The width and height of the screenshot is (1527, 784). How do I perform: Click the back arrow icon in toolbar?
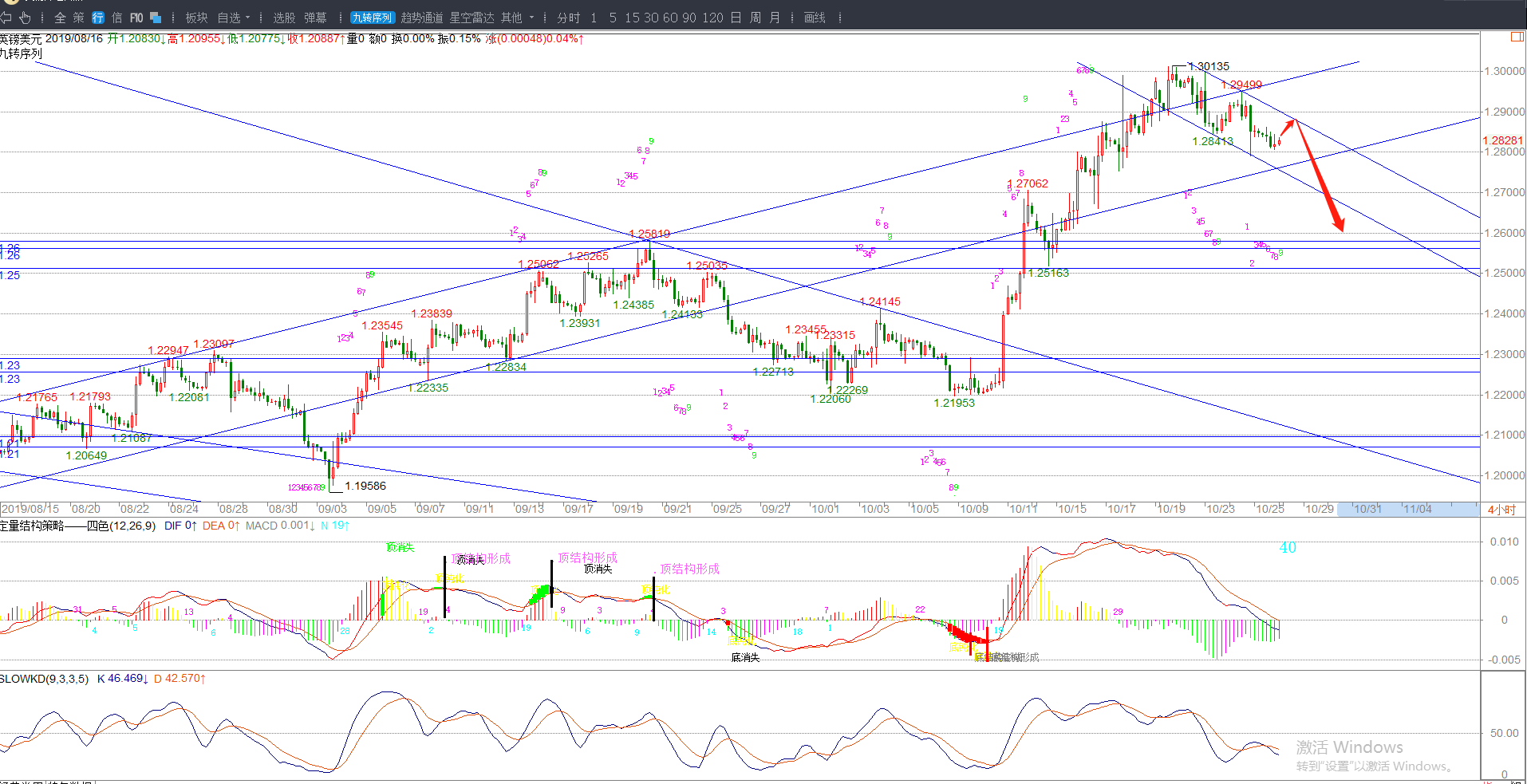point(6,17)
